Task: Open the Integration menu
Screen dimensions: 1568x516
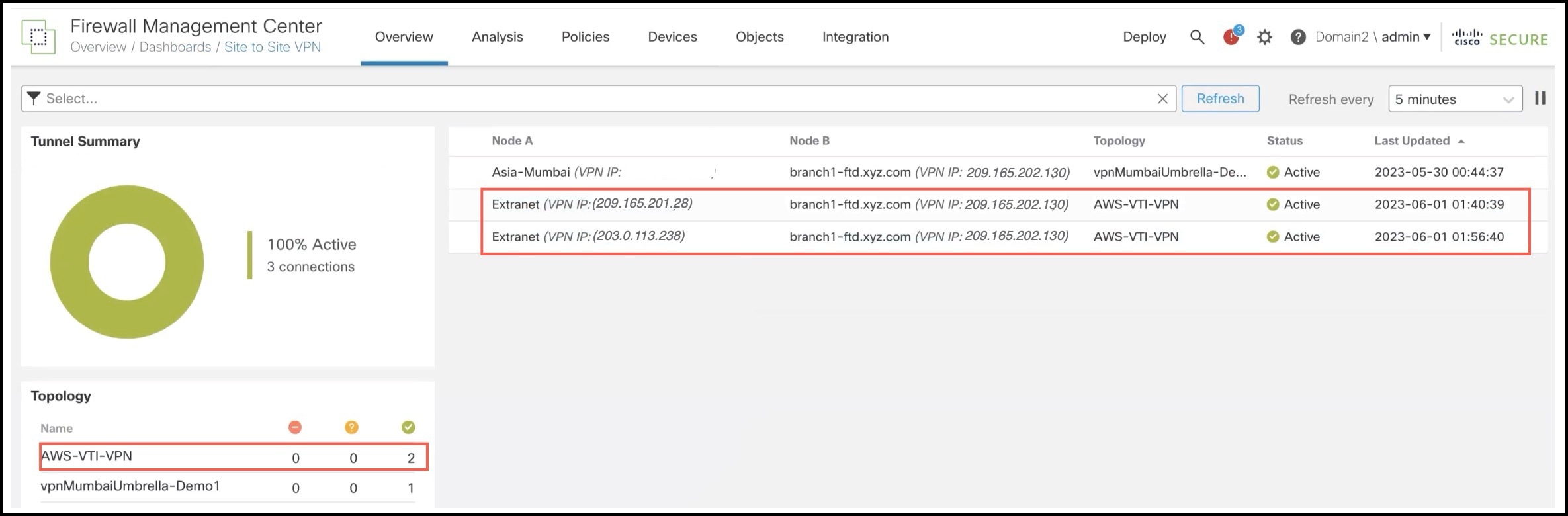Action: point(855,37)
